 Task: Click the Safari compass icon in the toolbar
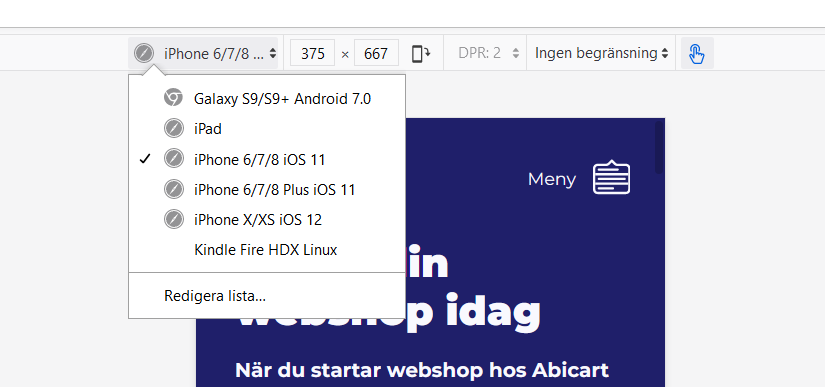144,53
